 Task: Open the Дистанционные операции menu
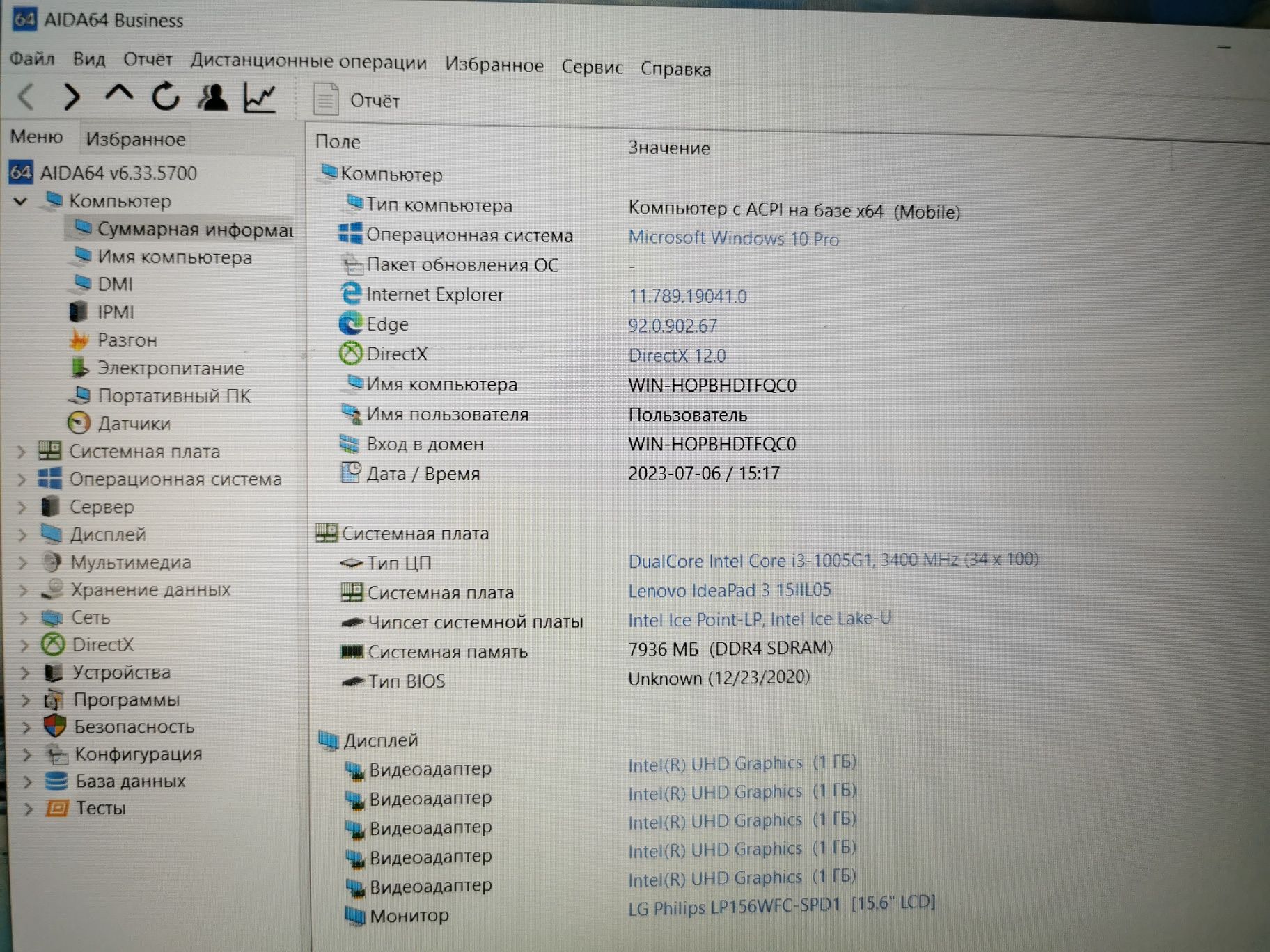(309, 62)
